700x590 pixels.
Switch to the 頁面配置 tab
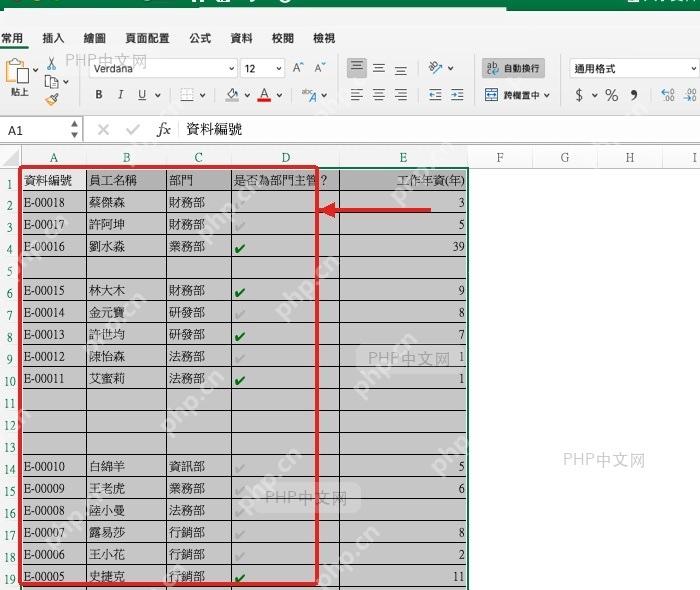[x=147, y=38]
